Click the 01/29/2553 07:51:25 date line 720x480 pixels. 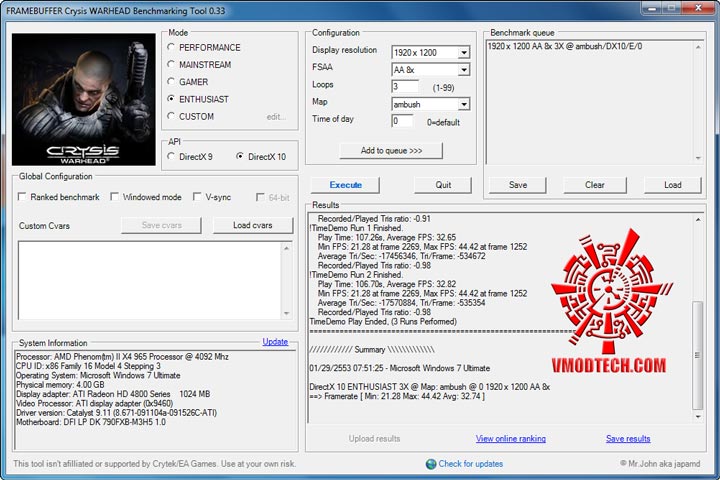pos(400,368)
